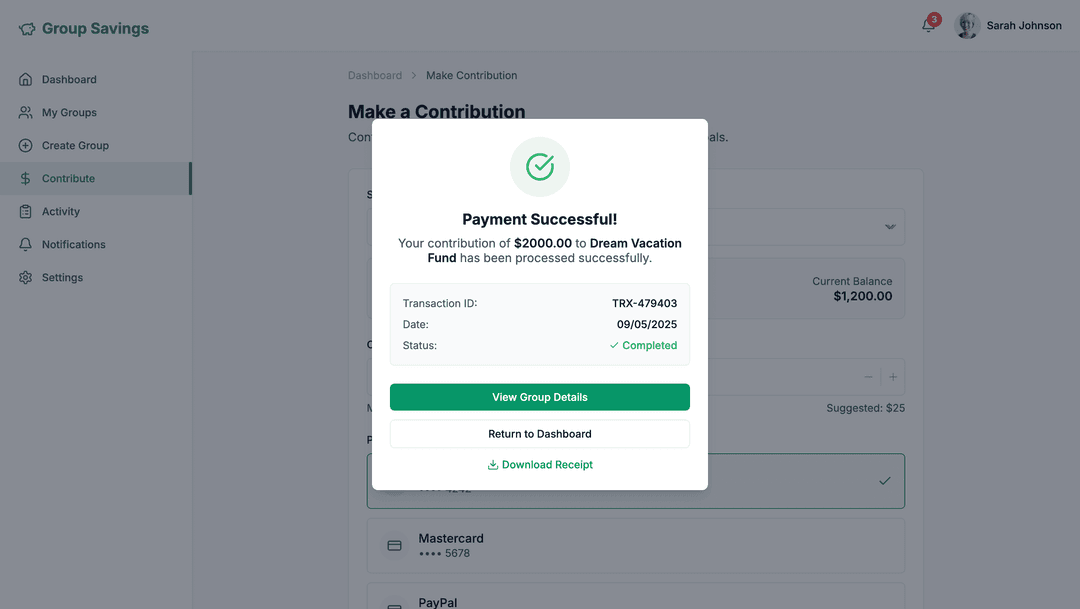
Task: Click the notification bell with red badge
Action: coord(927,25)
